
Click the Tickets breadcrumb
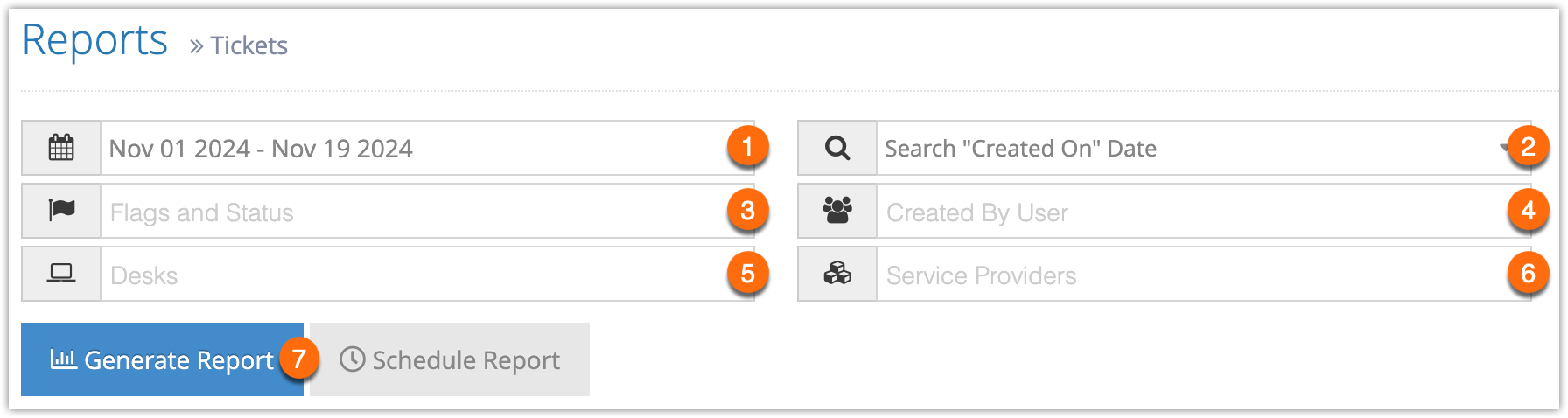click(248, 45)
